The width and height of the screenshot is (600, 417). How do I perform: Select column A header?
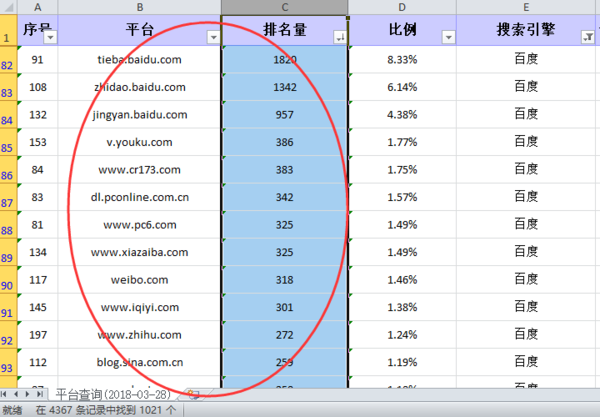38,7
